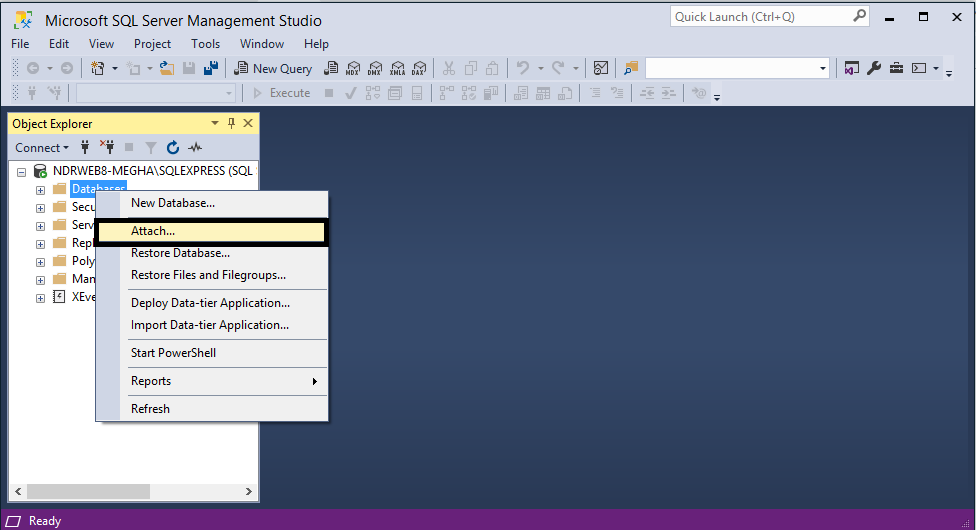
Task: Click the New Project icon
Action: pos(98,69)
